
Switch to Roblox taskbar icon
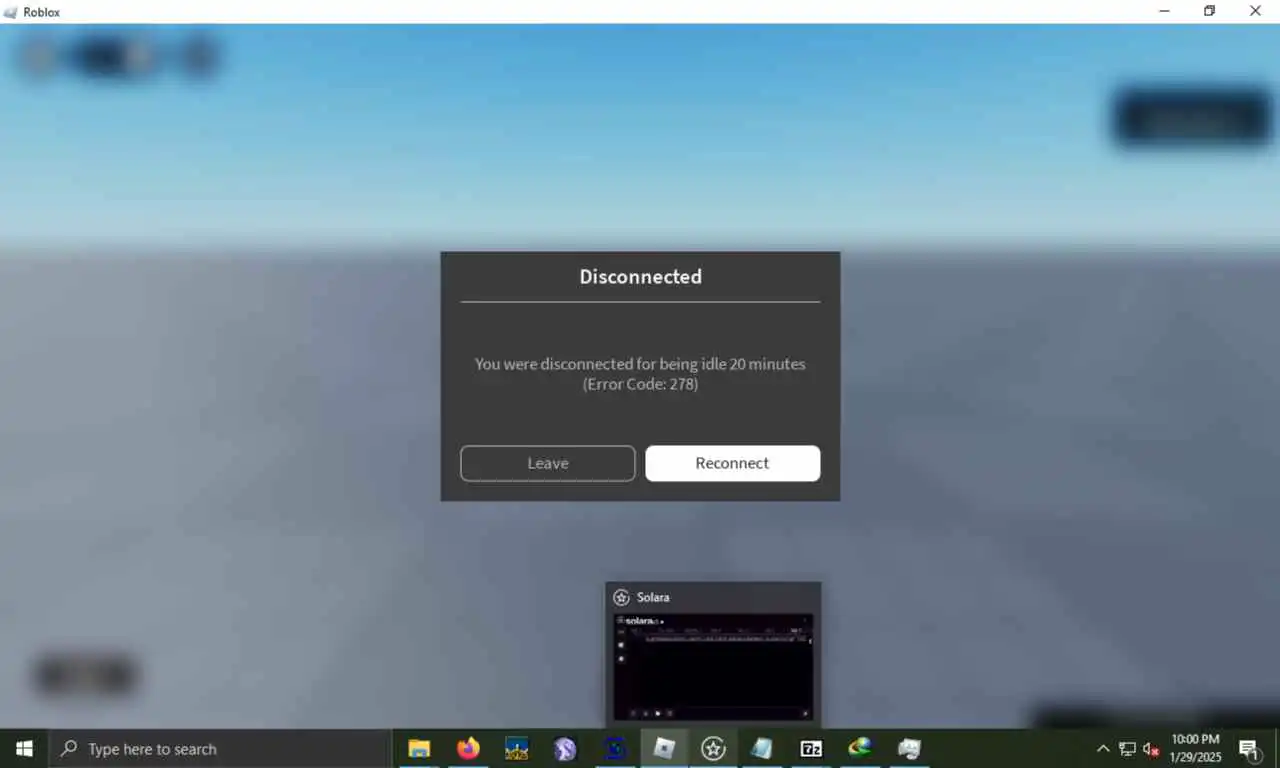tap(664, 749)
